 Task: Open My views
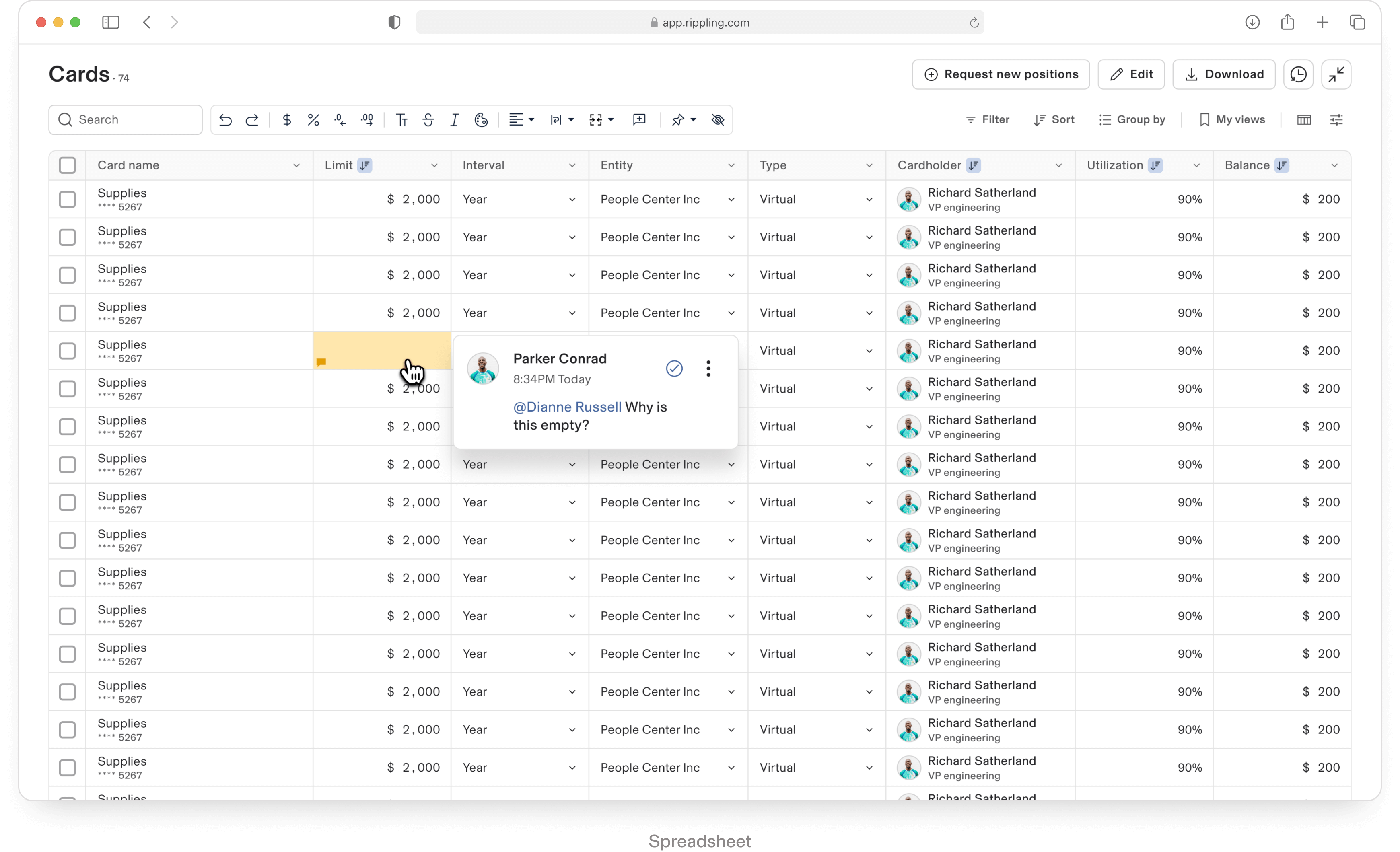pos(1232,120)
